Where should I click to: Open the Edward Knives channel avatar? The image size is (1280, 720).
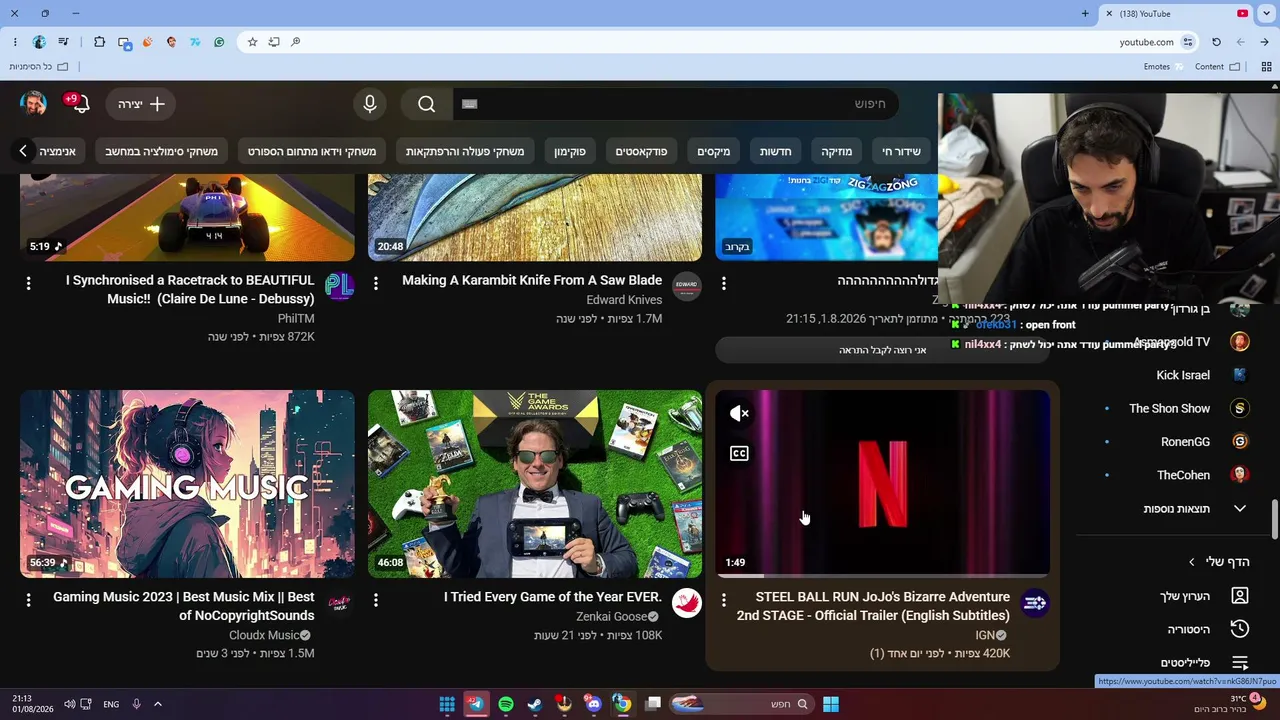[687, 286]
